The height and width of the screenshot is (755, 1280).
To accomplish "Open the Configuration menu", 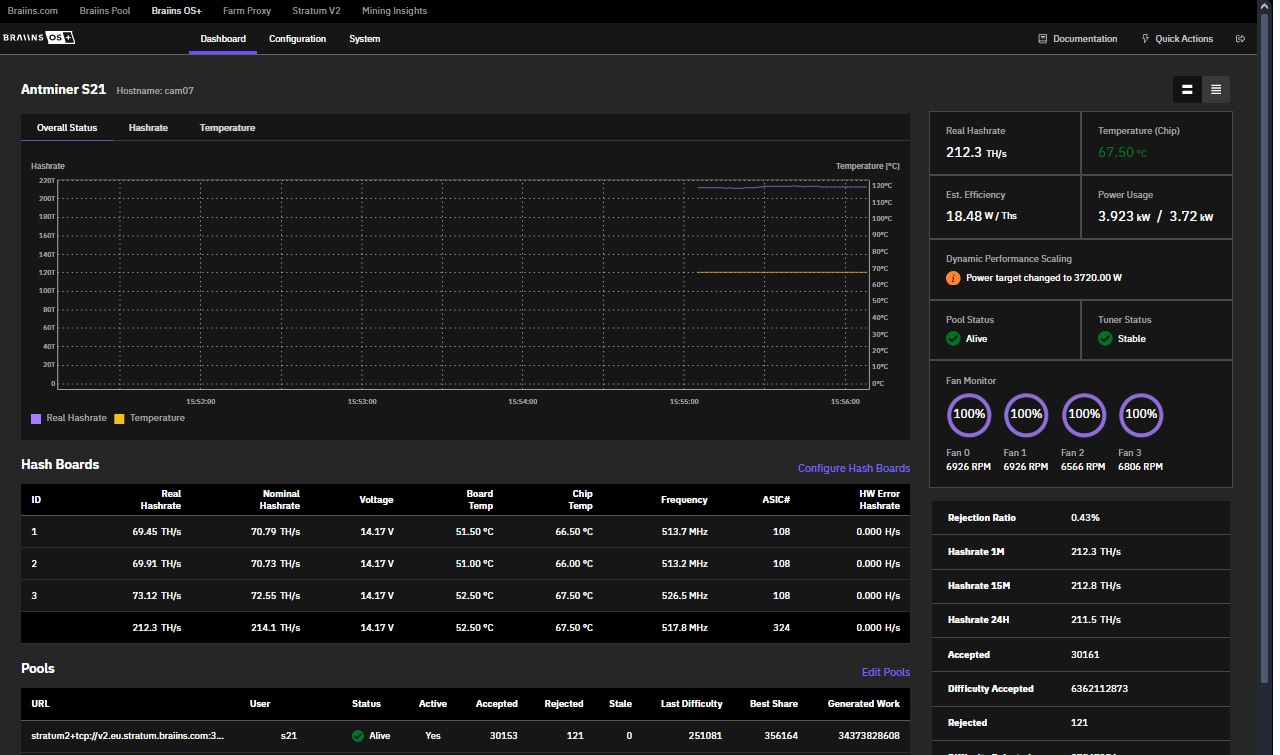I will (x=297, y=39).
